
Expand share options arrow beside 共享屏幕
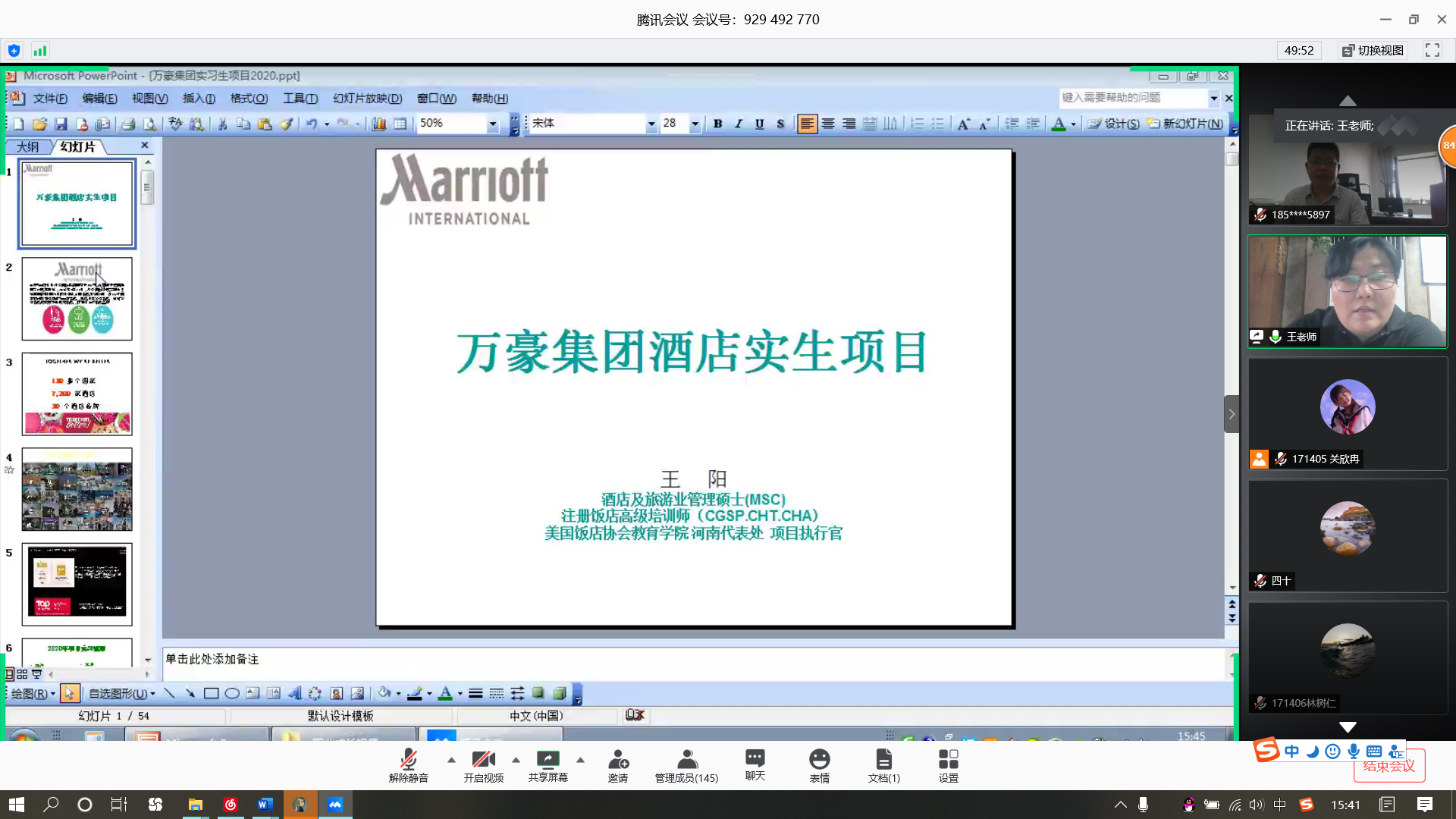pos(580,760)
